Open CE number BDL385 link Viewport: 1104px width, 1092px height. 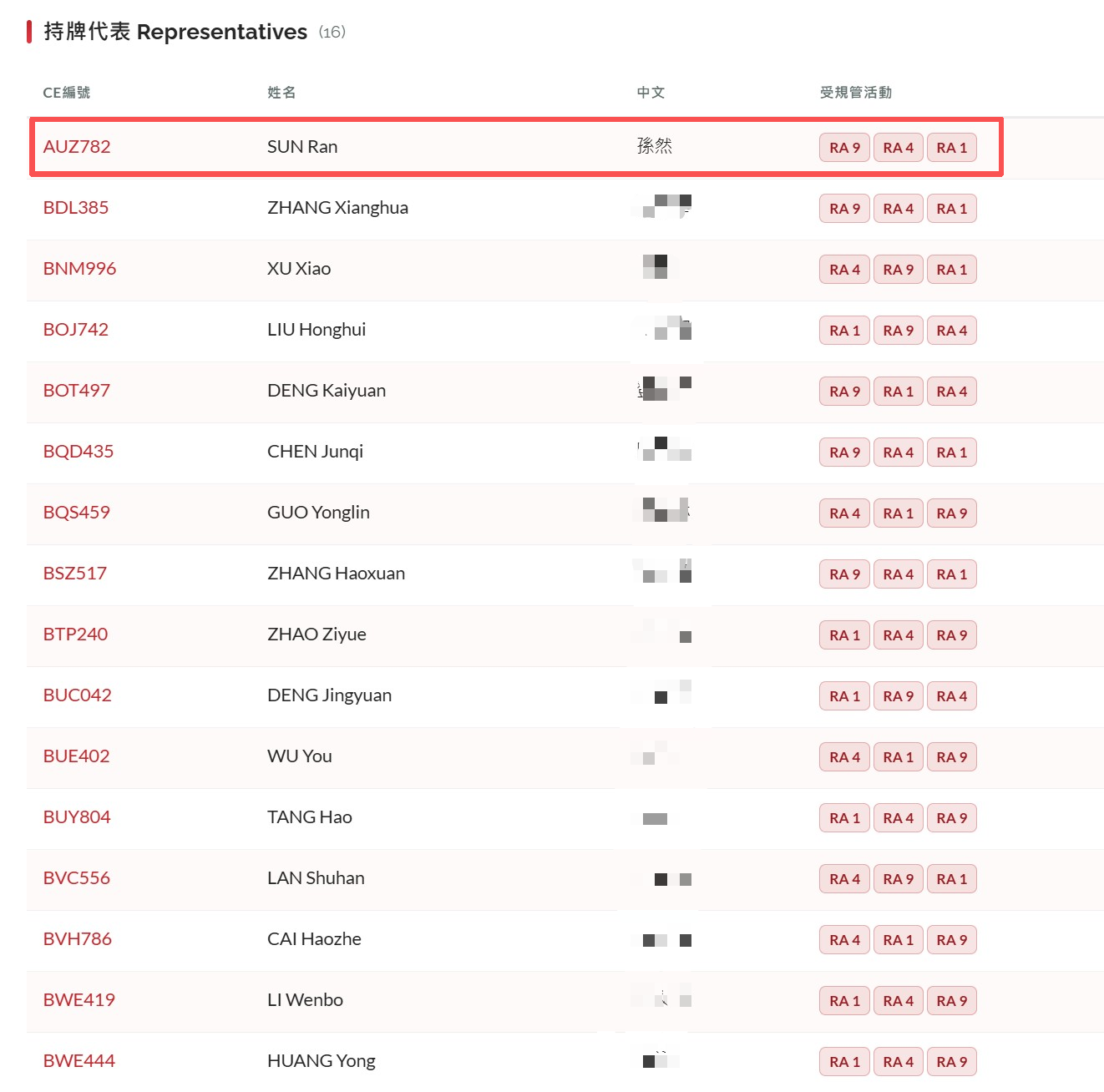pos(76,208)
